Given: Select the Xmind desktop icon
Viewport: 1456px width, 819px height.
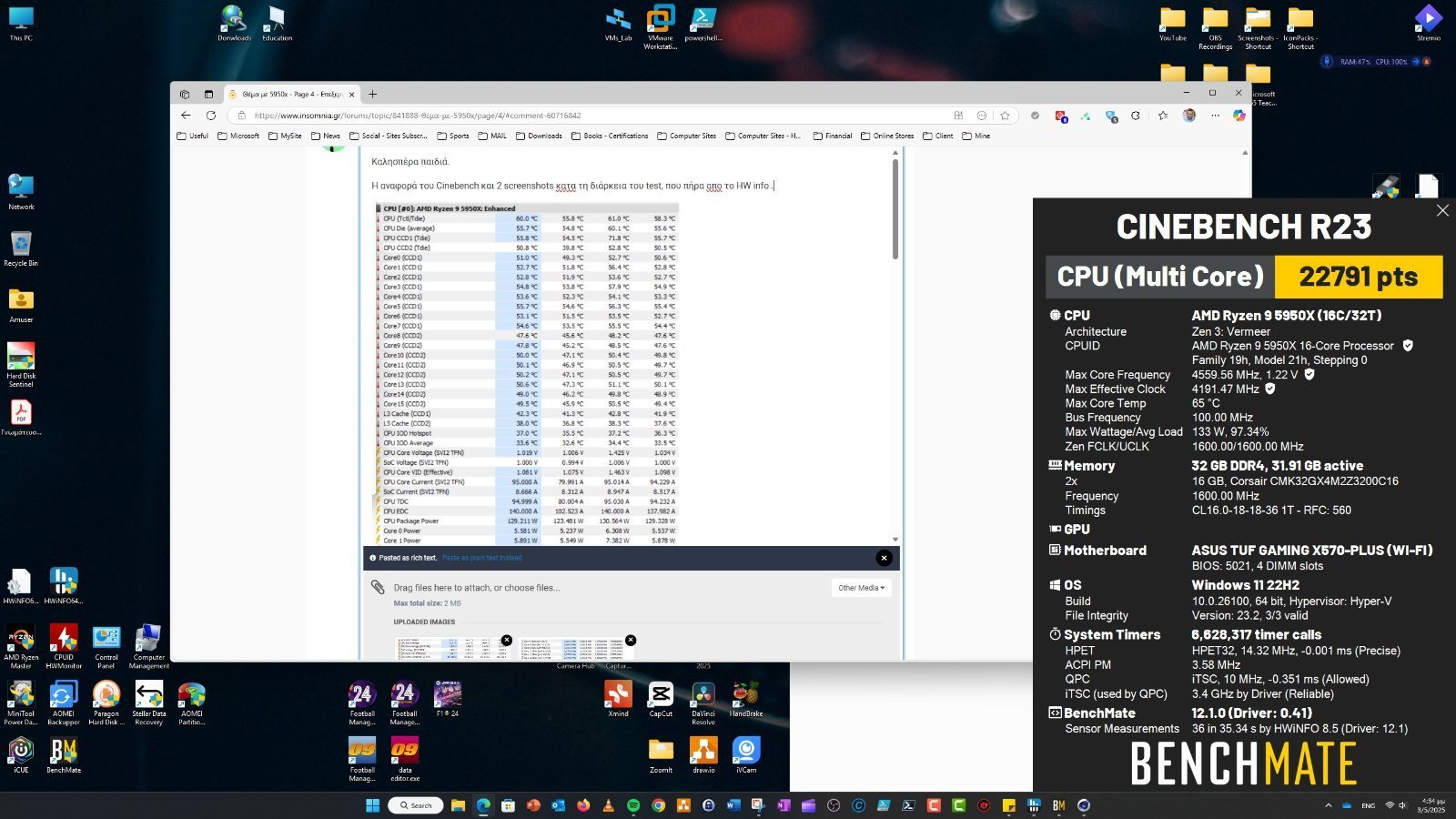Looking at the screenshot, I should [618, 699].
